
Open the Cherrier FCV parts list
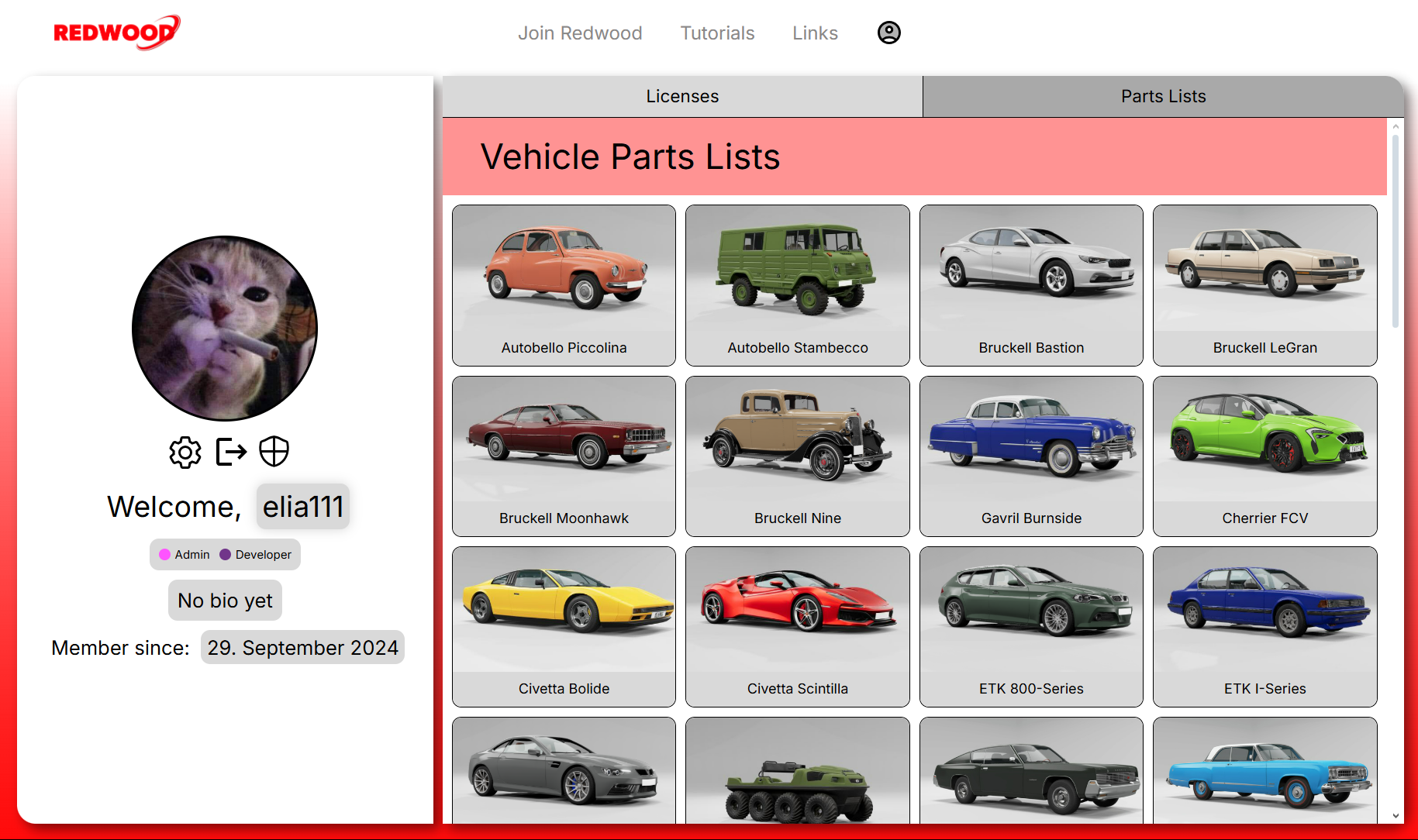[x=1264, y=456]
